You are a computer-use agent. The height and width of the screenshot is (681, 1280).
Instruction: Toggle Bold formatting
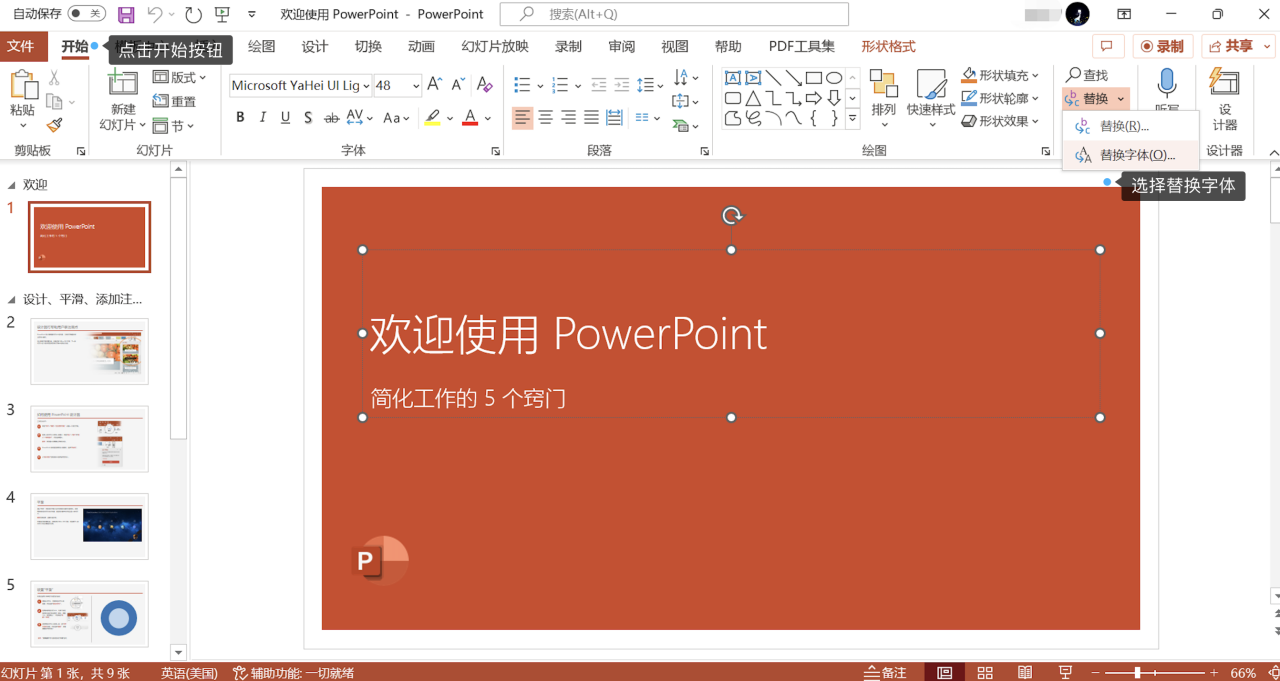point(240,118)
